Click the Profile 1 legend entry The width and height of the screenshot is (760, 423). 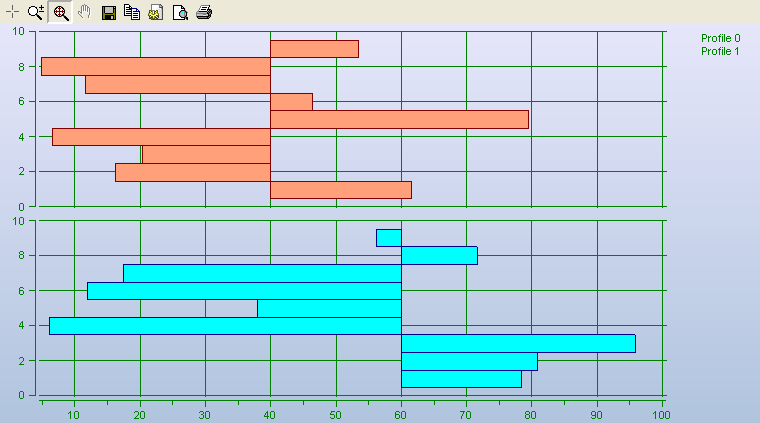pos(720,51)
